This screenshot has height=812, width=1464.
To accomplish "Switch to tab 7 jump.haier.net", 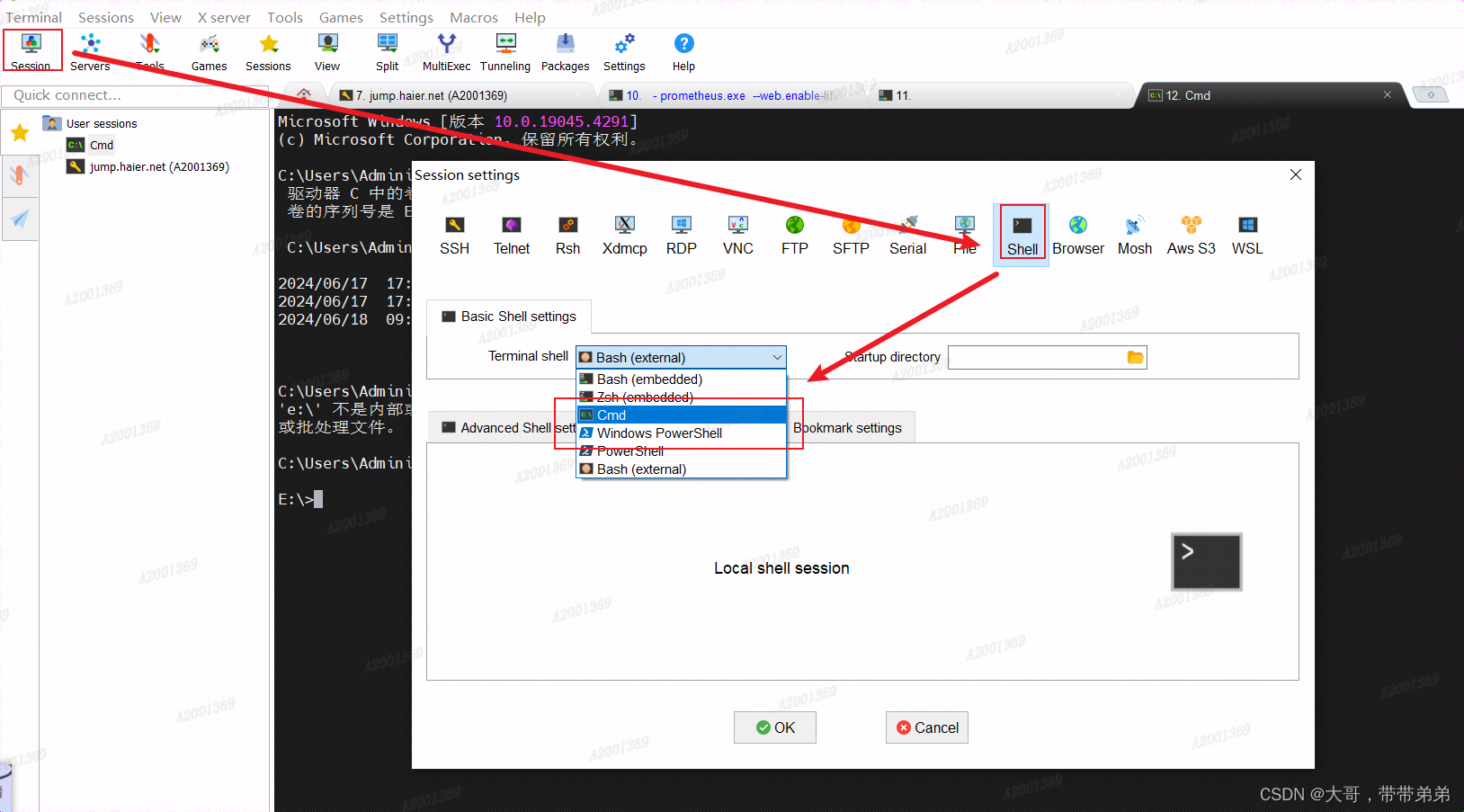I will (459, 95).
